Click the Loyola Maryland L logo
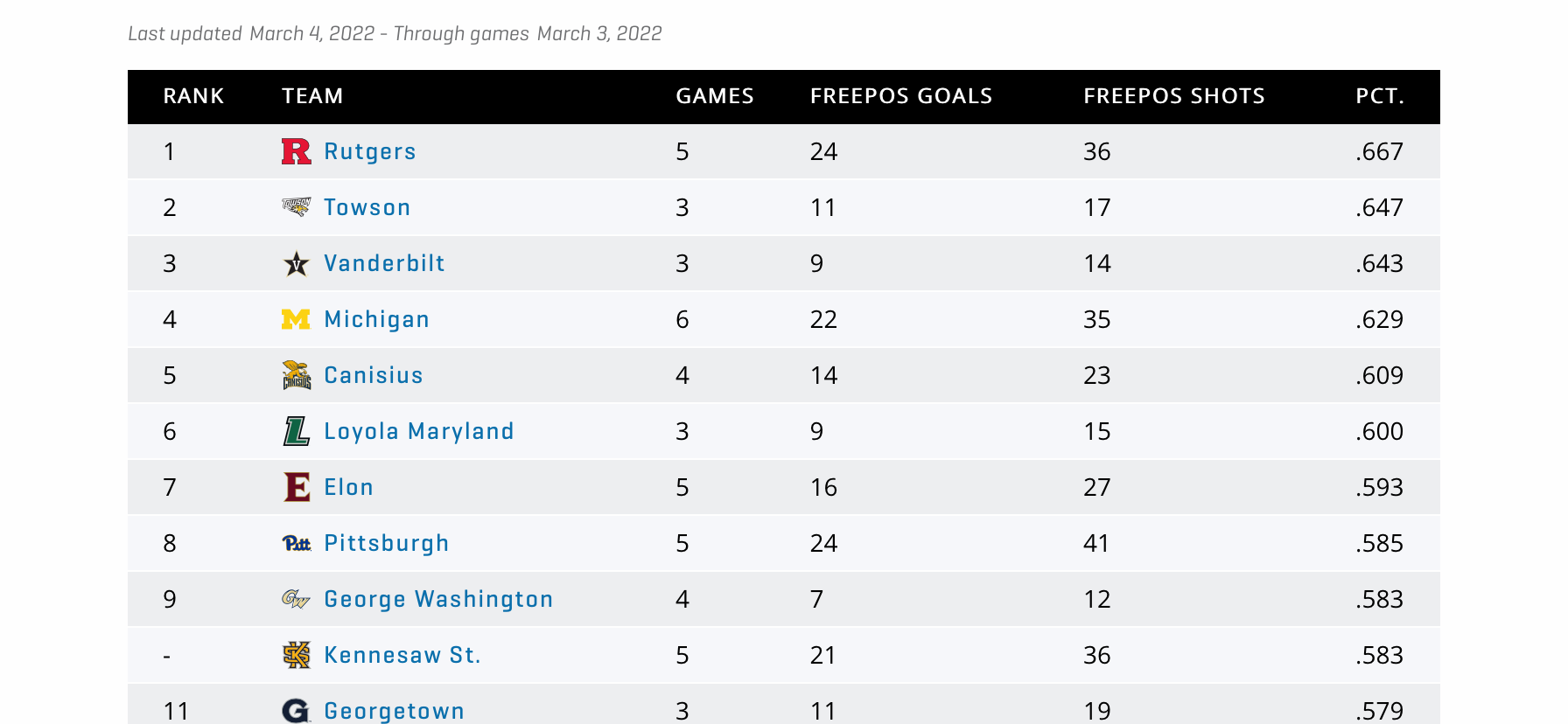Image resolution: width=1568 pixels, height=724 pixels. (296, 431)
